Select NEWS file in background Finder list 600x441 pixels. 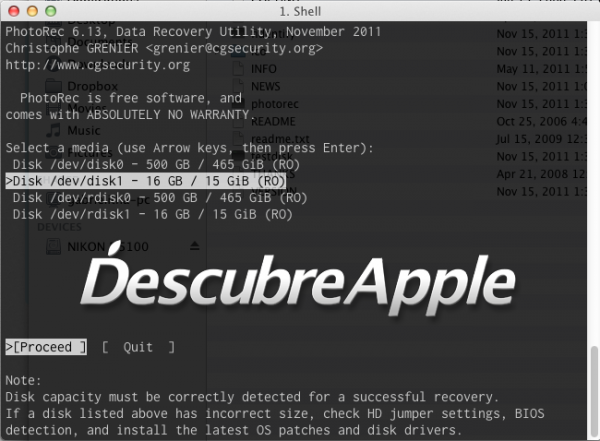click(266, 87)
